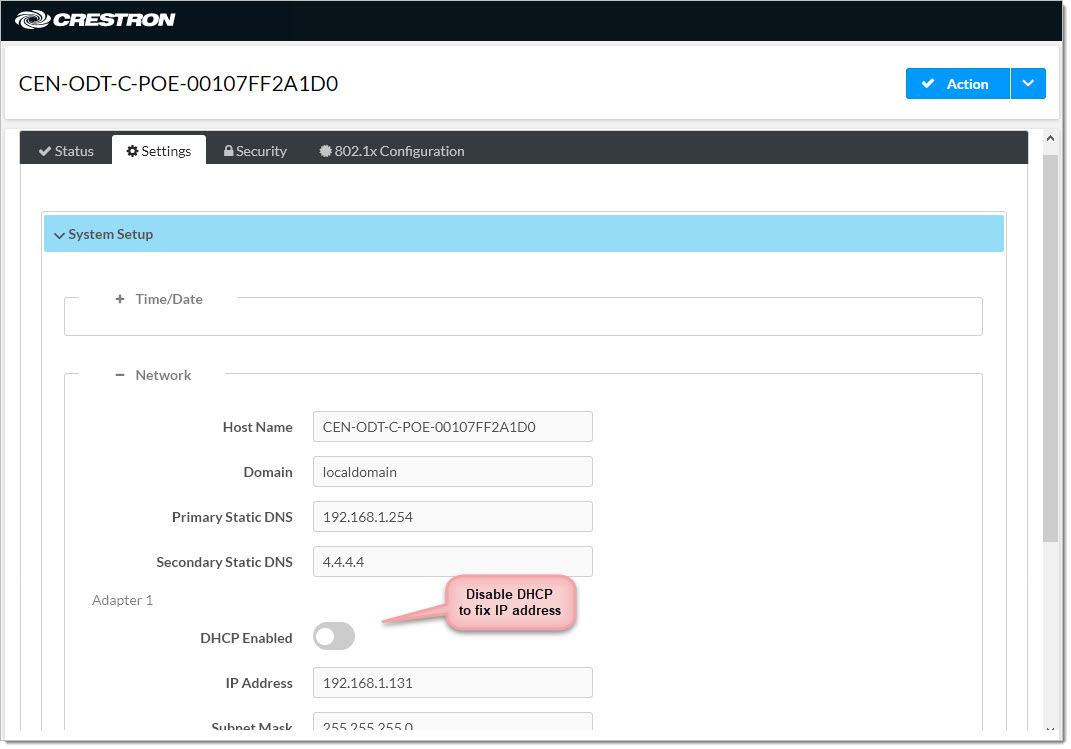Click the Crestron logo in header
The width and height of the screenshot is (1071, 749).
(95, 19)
